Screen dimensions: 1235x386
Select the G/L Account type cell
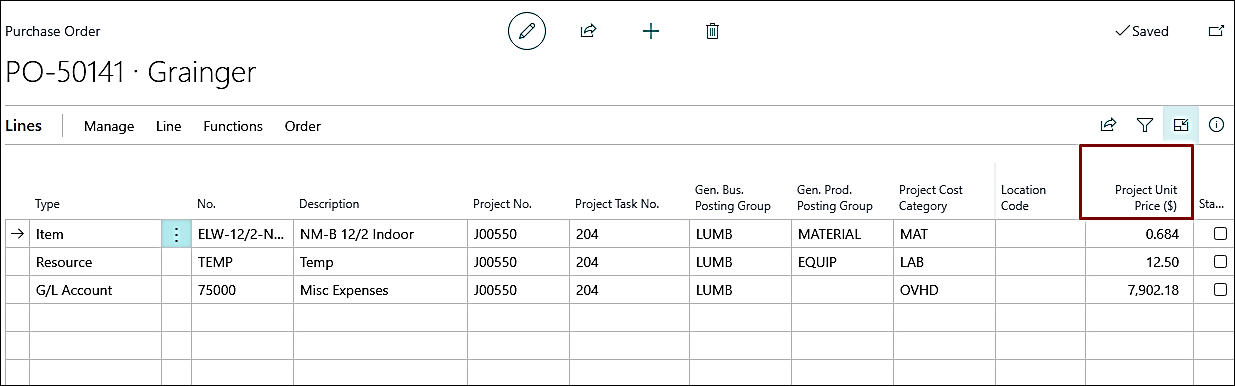[x=95, y=290]
